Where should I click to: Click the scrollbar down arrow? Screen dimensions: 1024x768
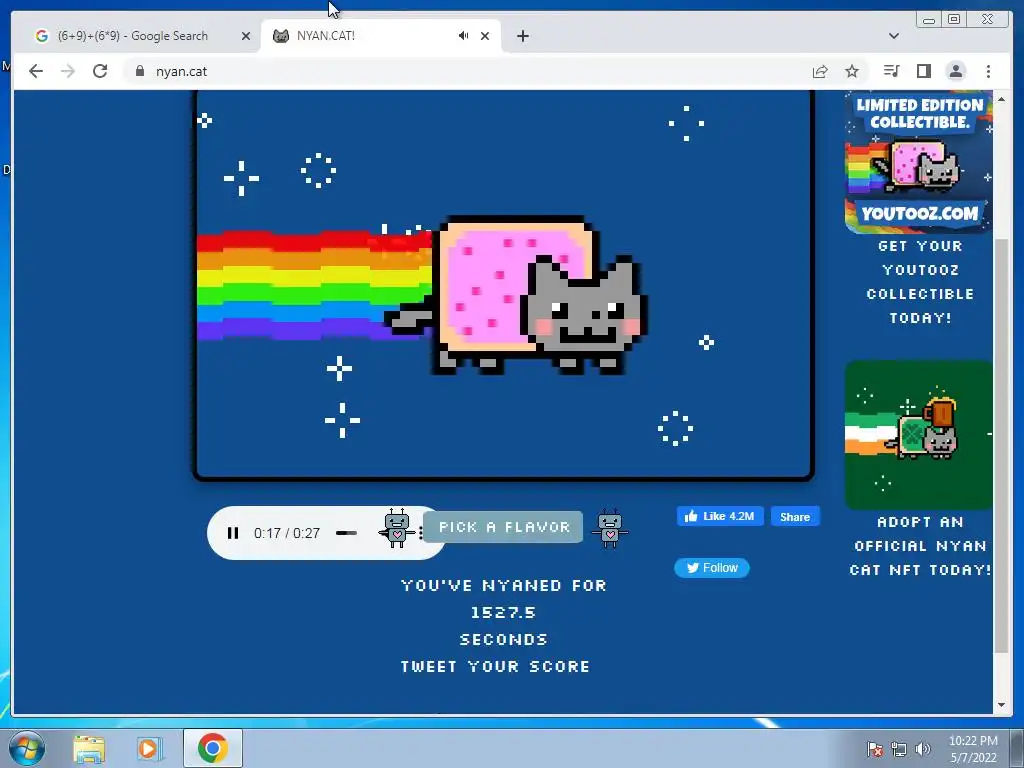[x=1001, y=705]
